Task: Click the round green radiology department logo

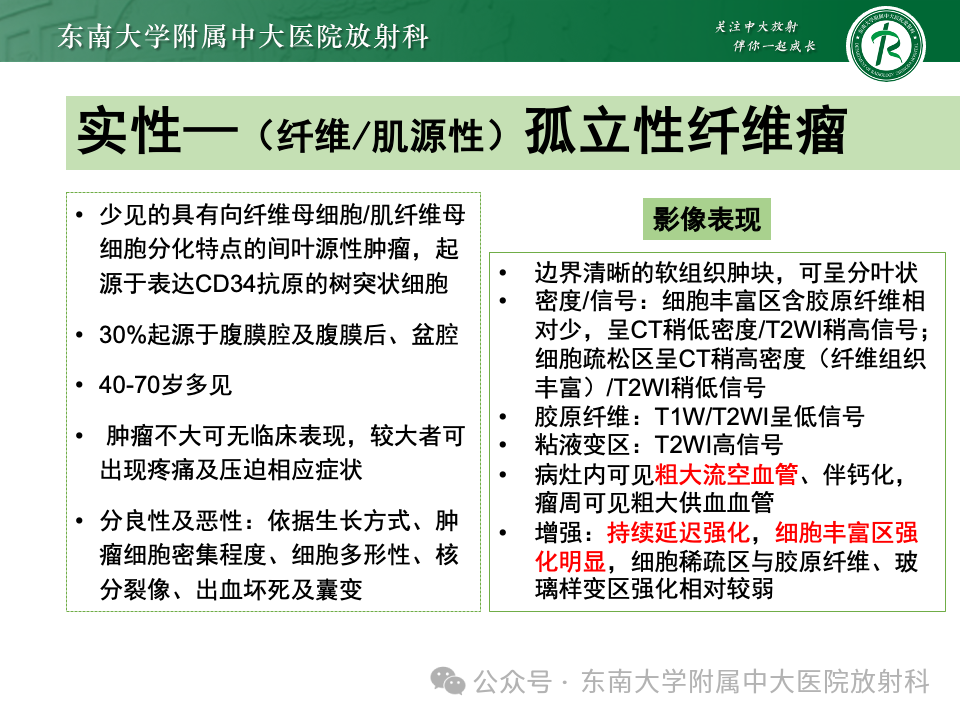Action: coord(885,45)
